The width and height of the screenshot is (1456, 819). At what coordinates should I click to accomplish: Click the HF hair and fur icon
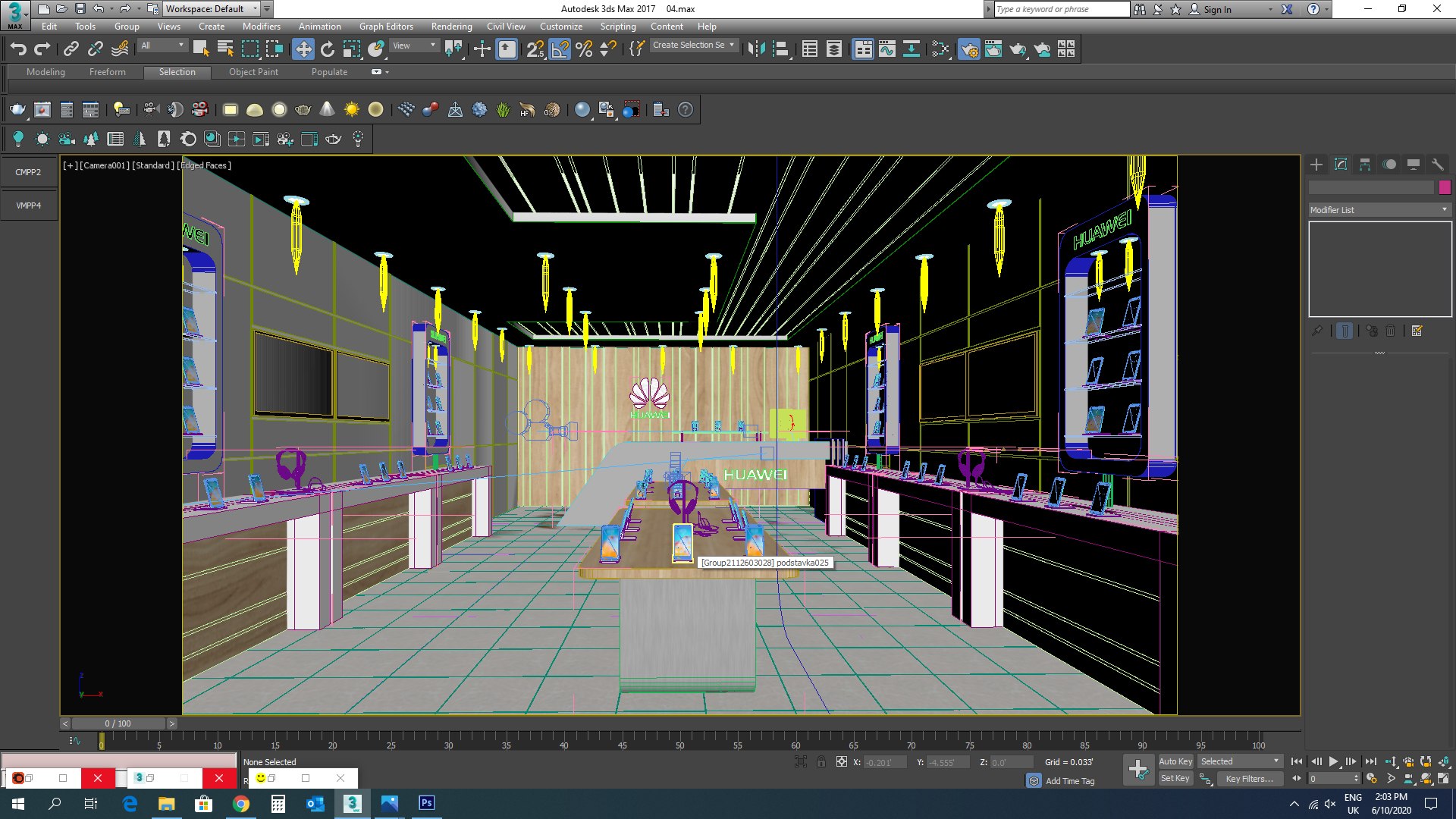click(x=527, y=110)
